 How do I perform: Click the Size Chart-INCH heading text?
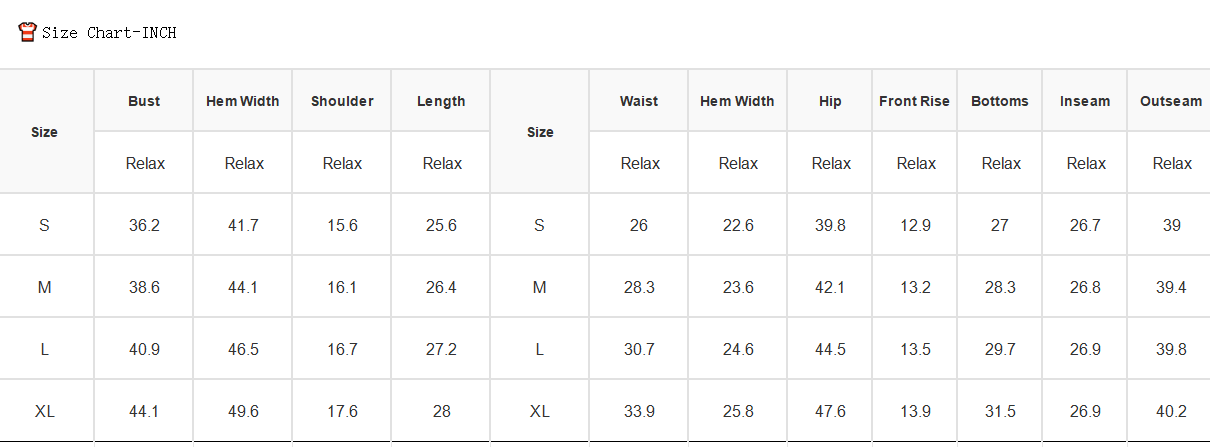click(x=109, y=33)
